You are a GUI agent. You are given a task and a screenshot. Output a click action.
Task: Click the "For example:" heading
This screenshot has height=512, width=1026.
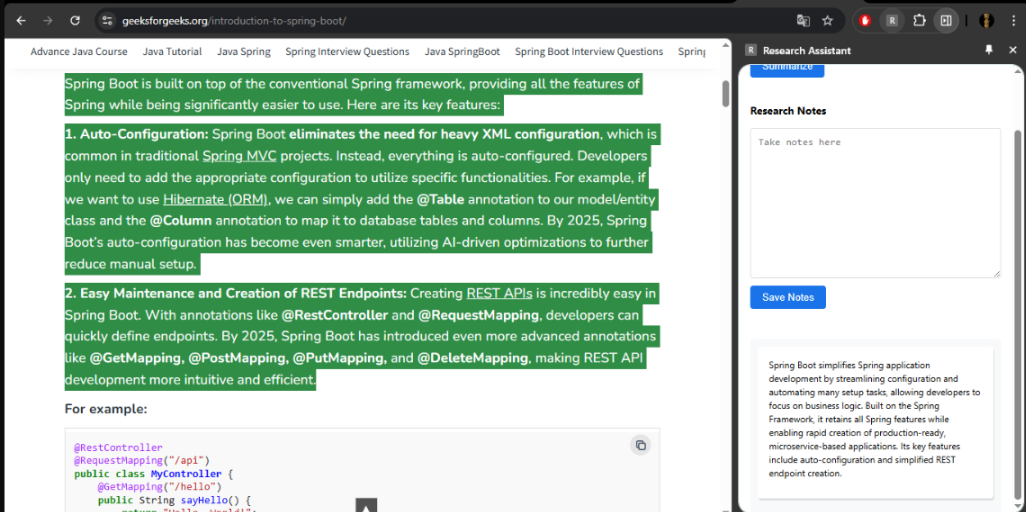[106, 409]
